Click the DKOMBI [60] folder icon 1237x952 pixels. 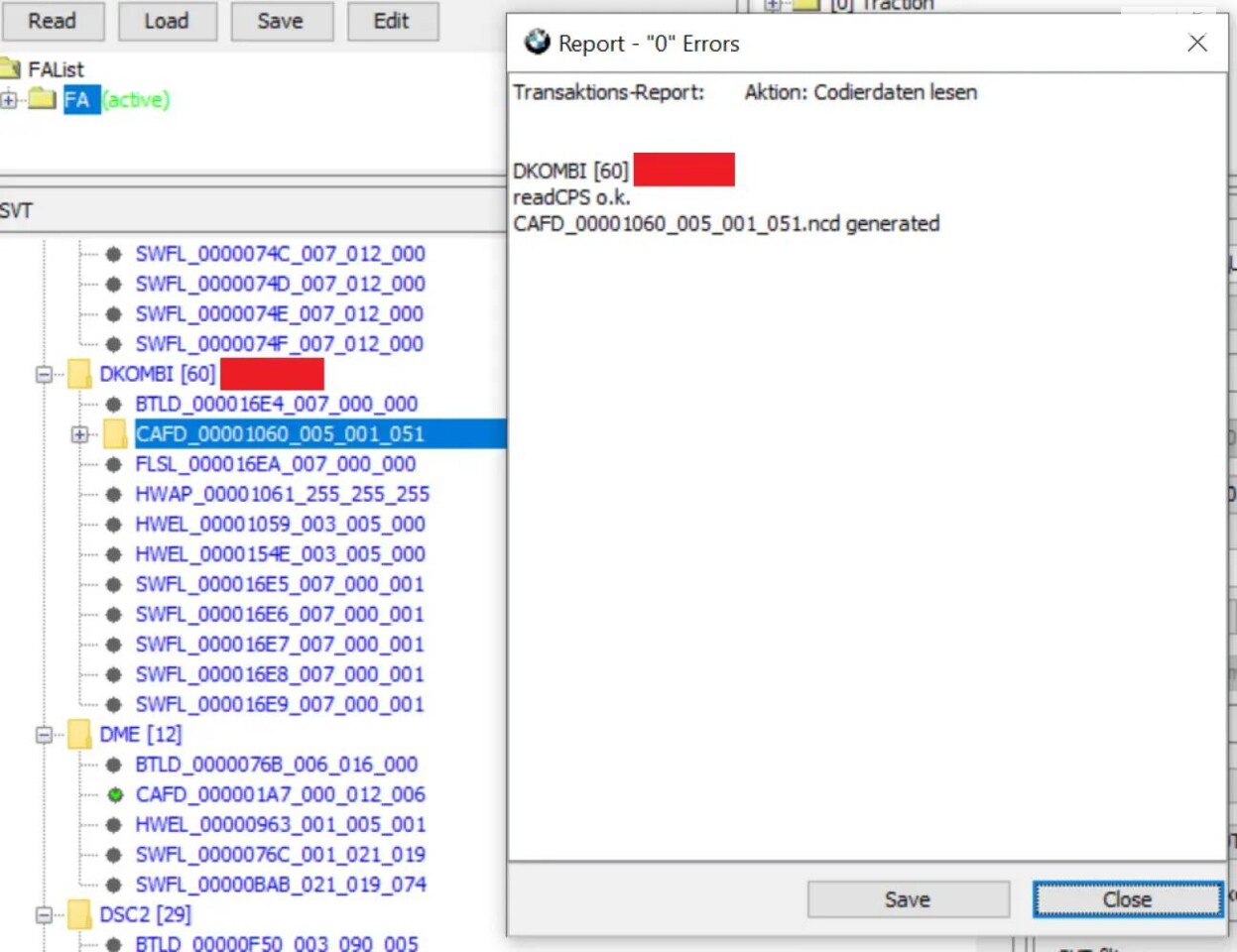79,374
